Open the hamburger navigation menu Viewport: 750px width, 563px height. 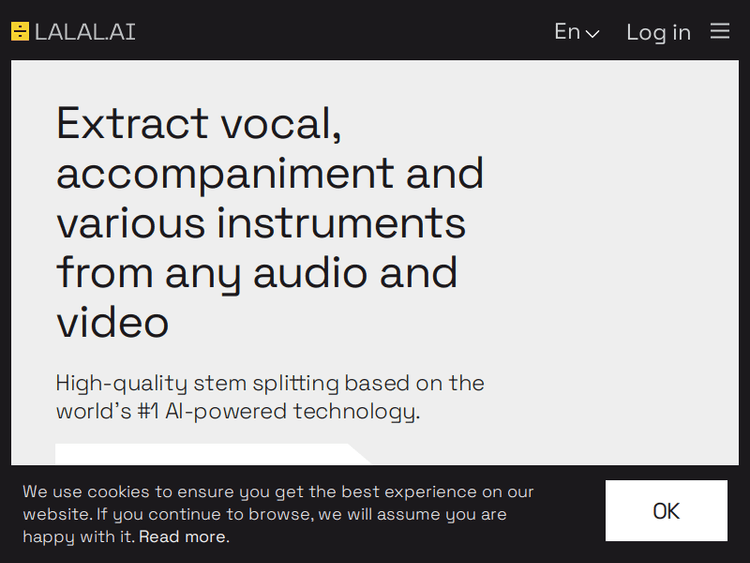tap(720, 31)
